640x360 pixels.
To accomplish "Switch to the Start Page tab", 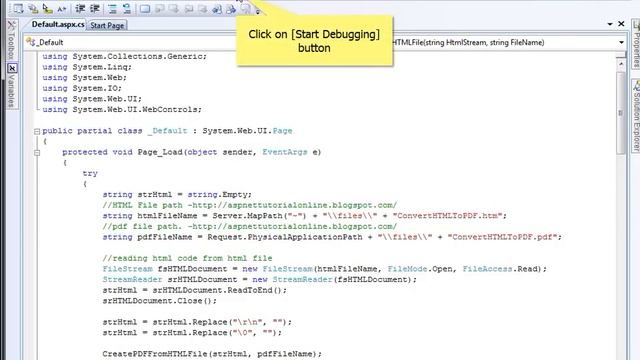I will pyautogui.click(x=107, y=25).
